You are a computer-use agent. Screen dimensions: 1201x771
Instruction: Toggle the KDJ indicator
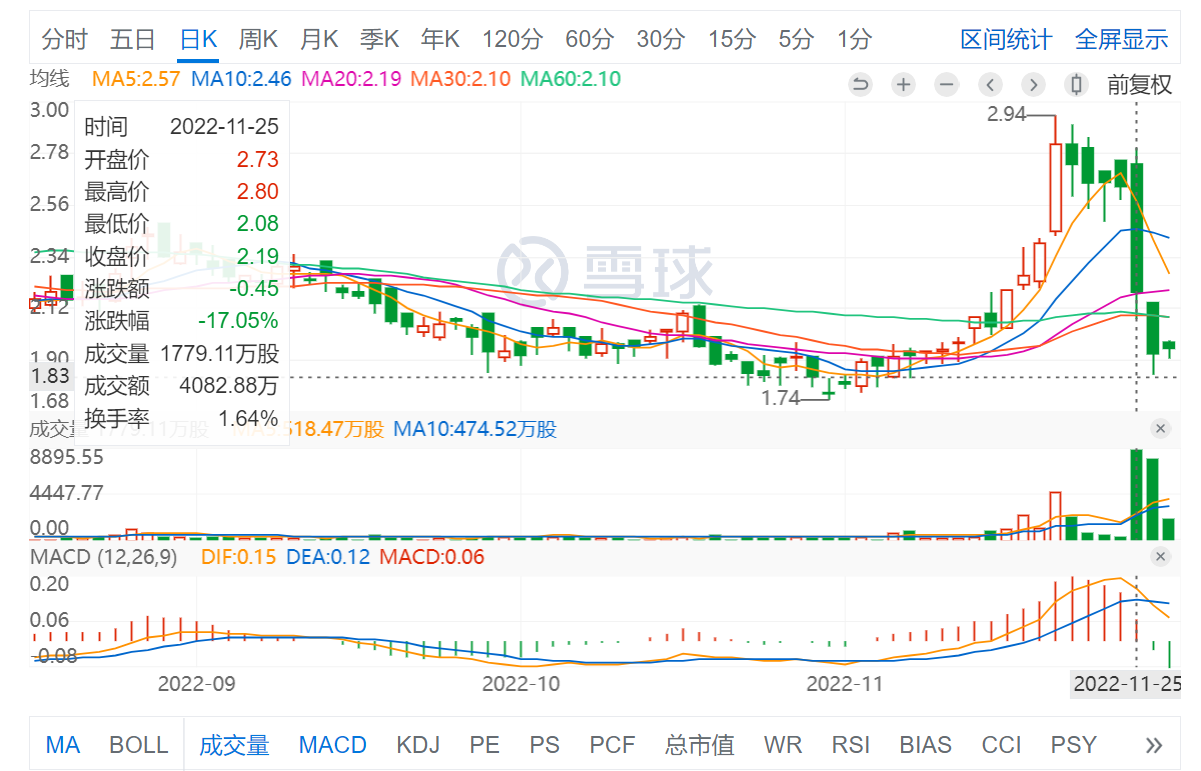418,745
